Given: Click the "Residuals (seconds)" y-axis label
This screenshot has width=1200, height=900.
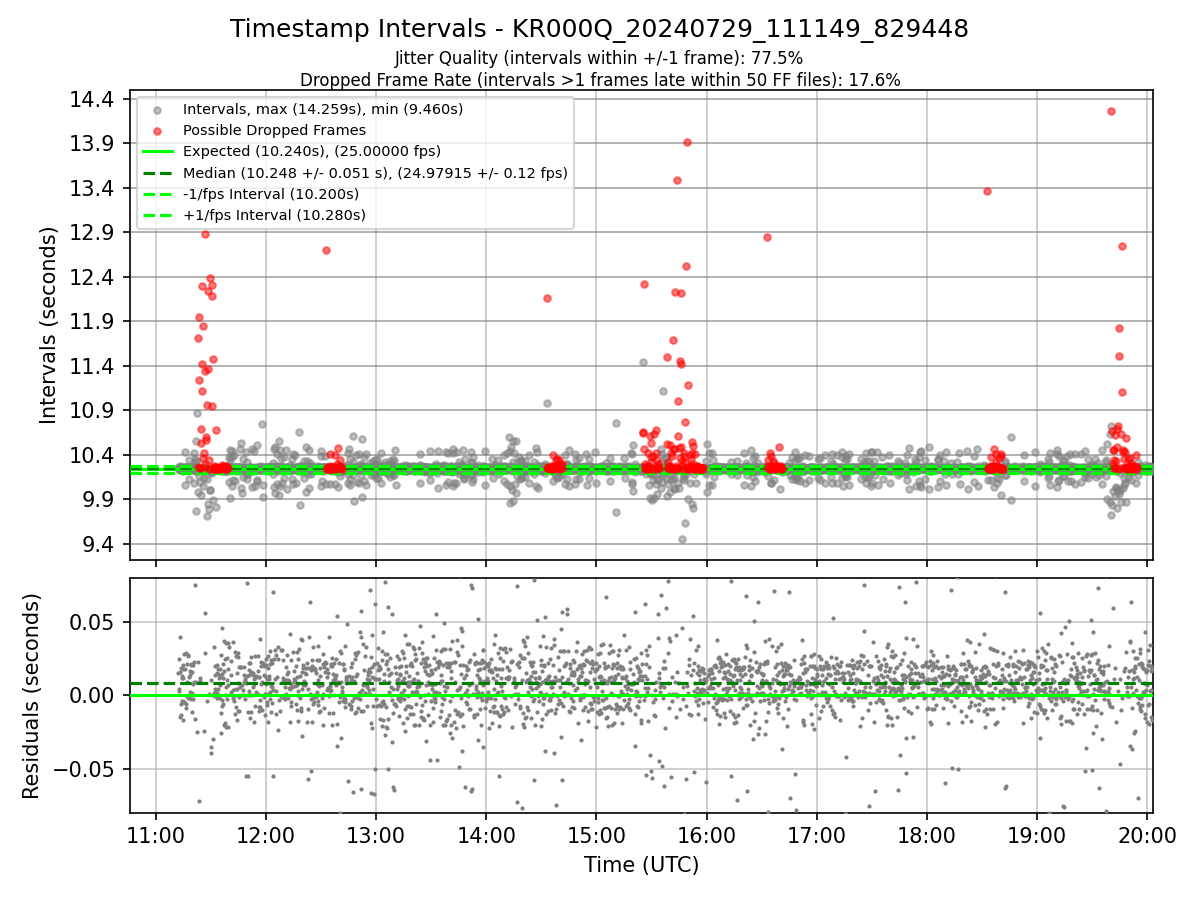Looking at the screenshot, I should pos(32,696).
